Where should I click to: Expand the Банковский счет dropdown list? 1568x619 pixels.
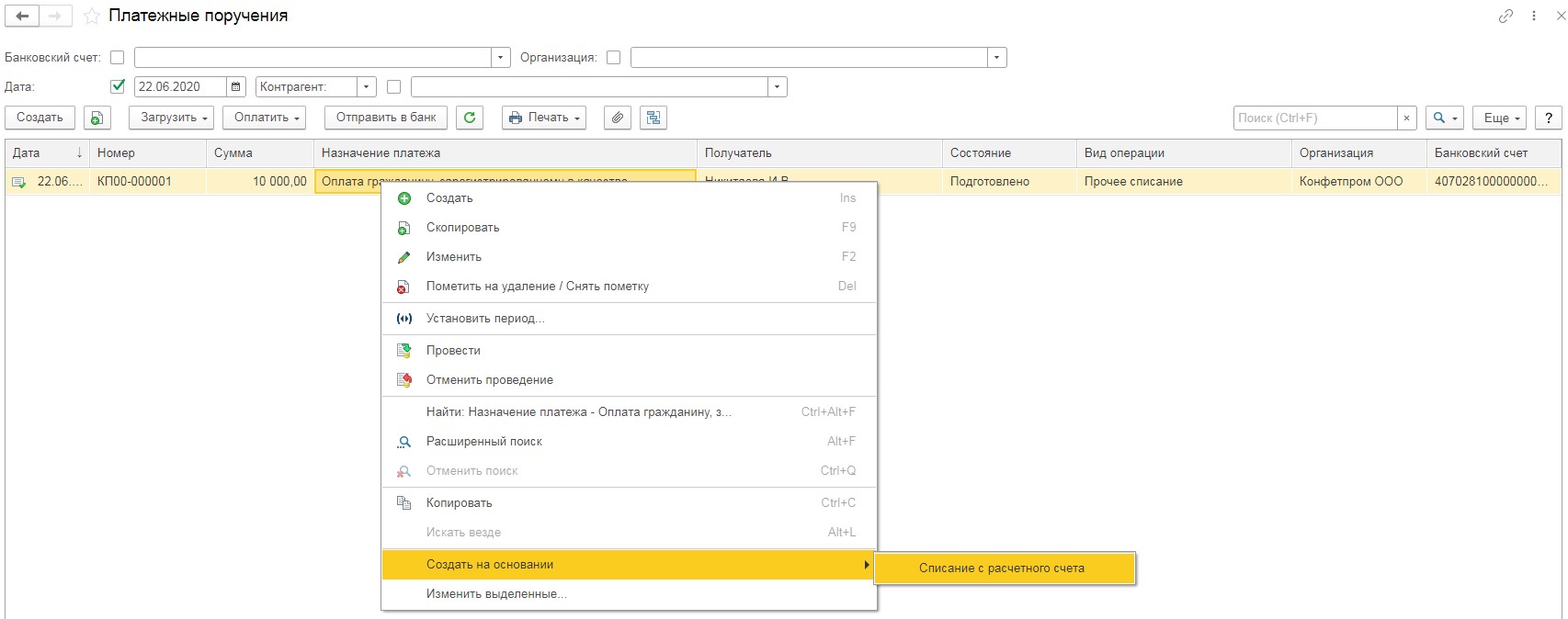(501, 58)
